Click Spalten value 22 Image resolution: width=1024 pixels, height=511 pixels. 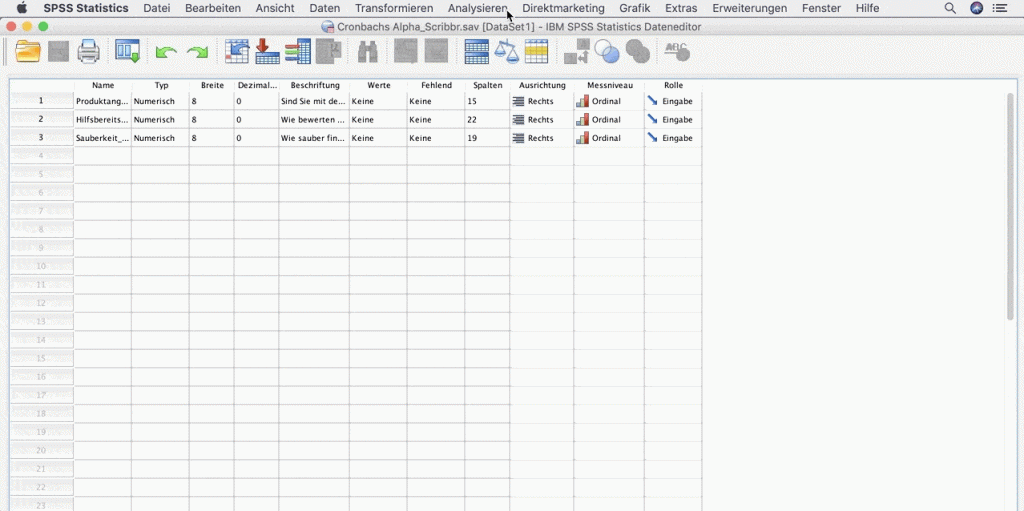point(487,120)
